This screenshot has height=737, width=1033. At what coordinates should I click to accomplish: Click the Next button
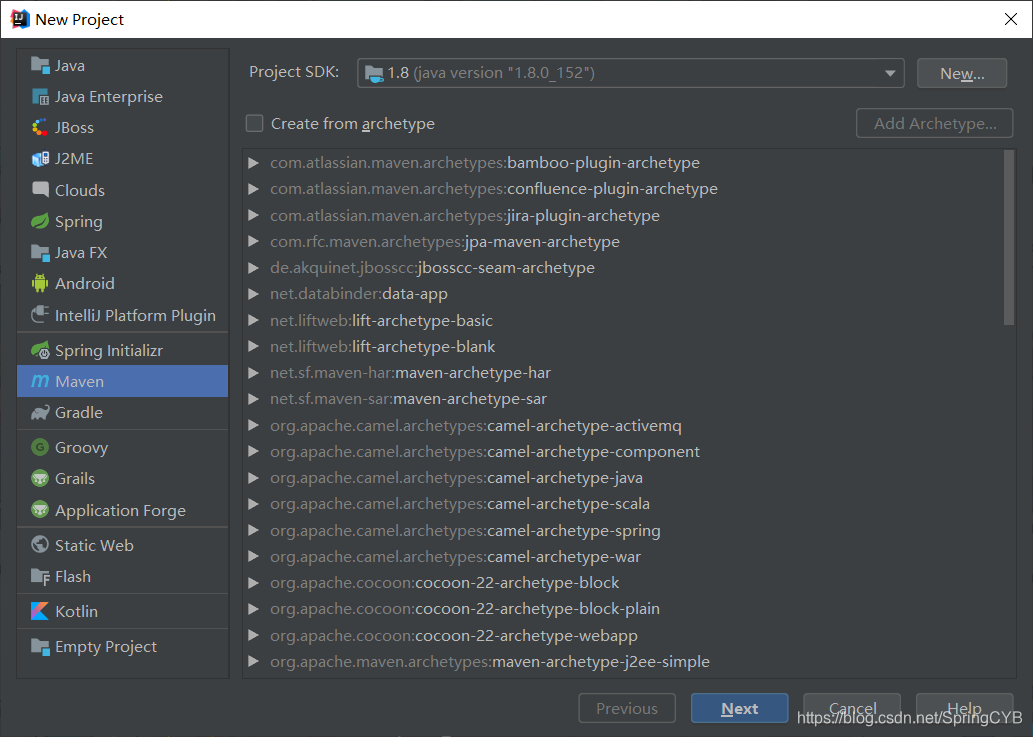point(739,708)
